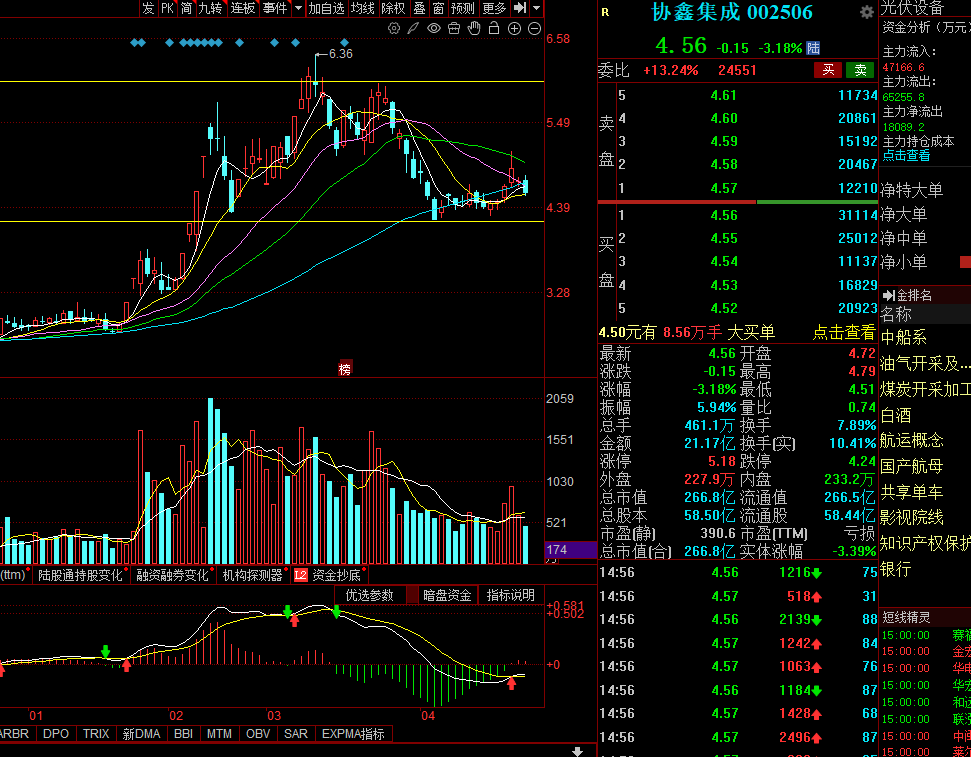Open 融资融券变化 tab
The image size is (971, 757).
coord(172,575)
